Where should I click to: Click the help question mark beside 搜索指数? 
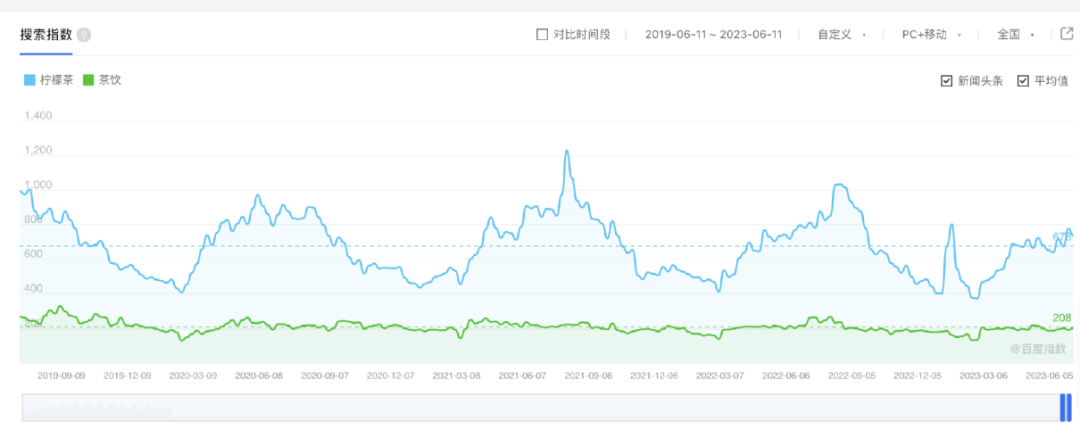point(84,35)
